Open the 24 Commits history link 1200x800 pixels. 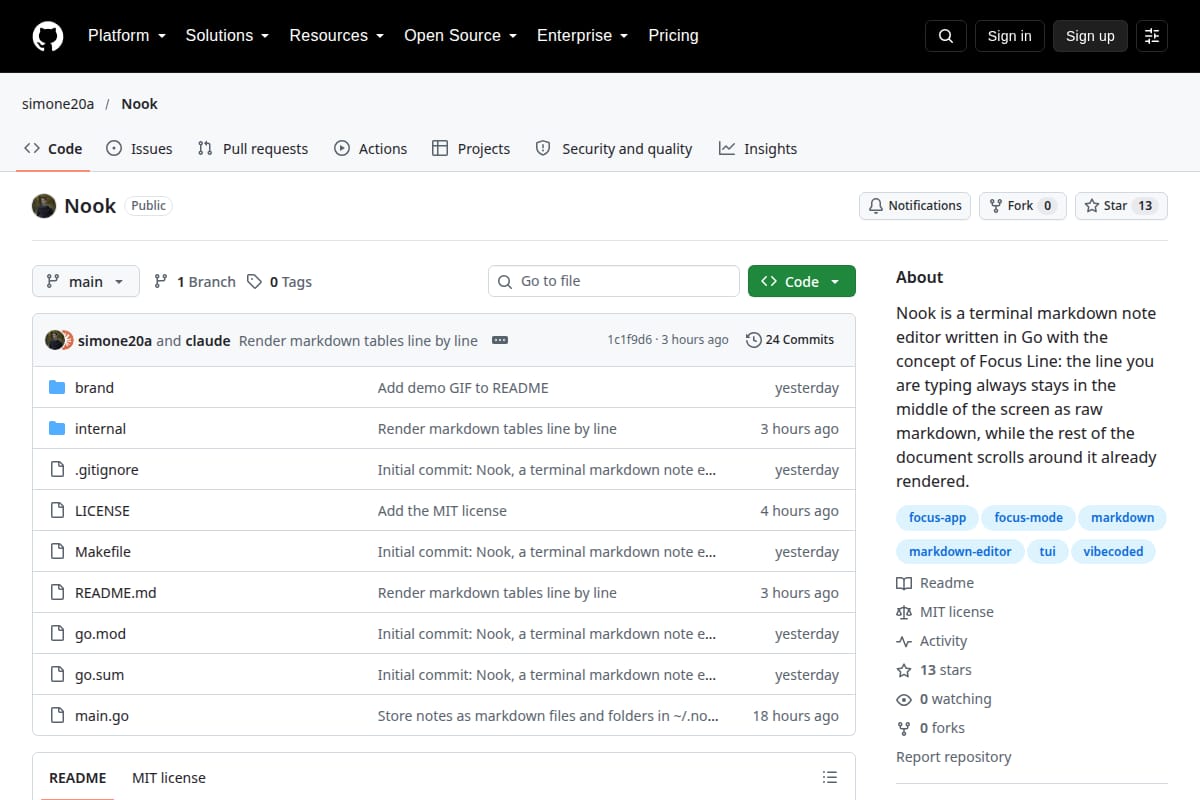[x=790, y=340]
